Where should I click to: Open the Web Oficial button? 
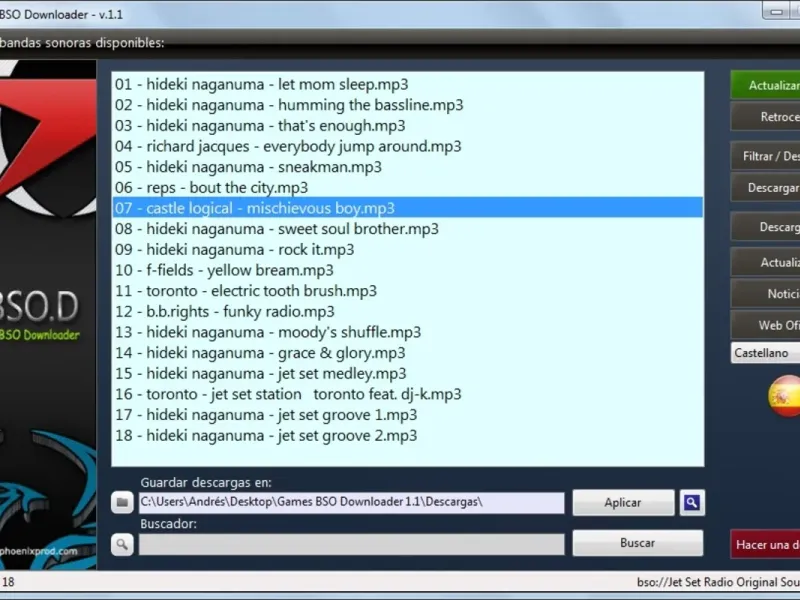point(765,325)
